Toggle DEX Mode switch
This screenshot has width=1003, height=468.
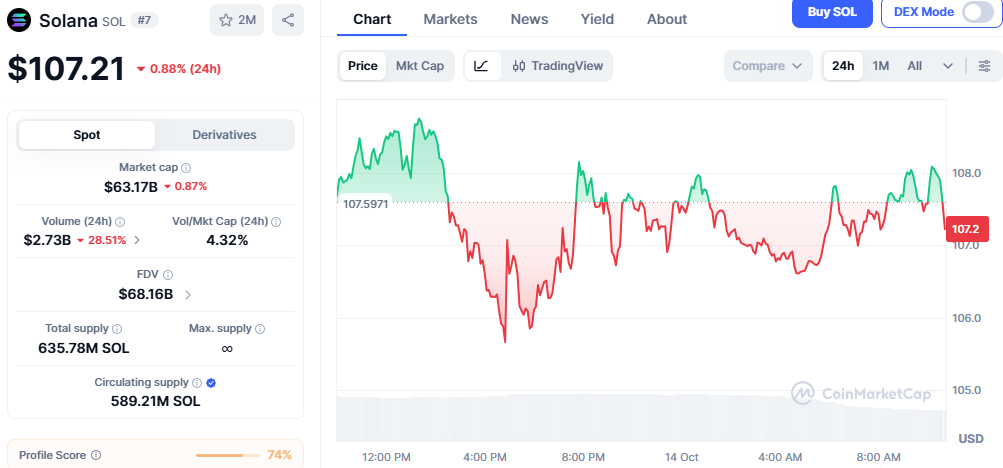coord(977,12)
